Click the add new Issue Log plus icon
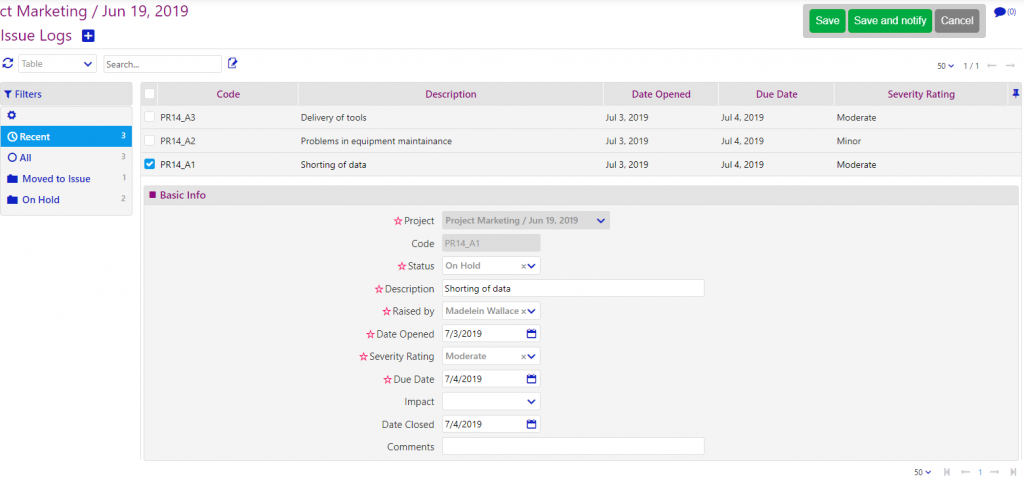 (x=88, y=36)
